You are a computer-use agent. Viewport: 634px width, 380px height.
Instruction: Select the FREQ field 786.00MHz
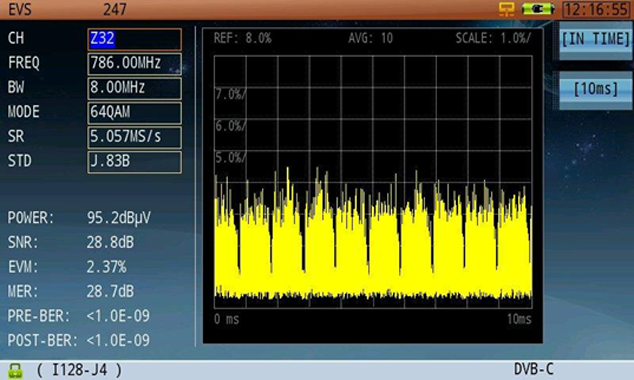(x=134, y=64)
